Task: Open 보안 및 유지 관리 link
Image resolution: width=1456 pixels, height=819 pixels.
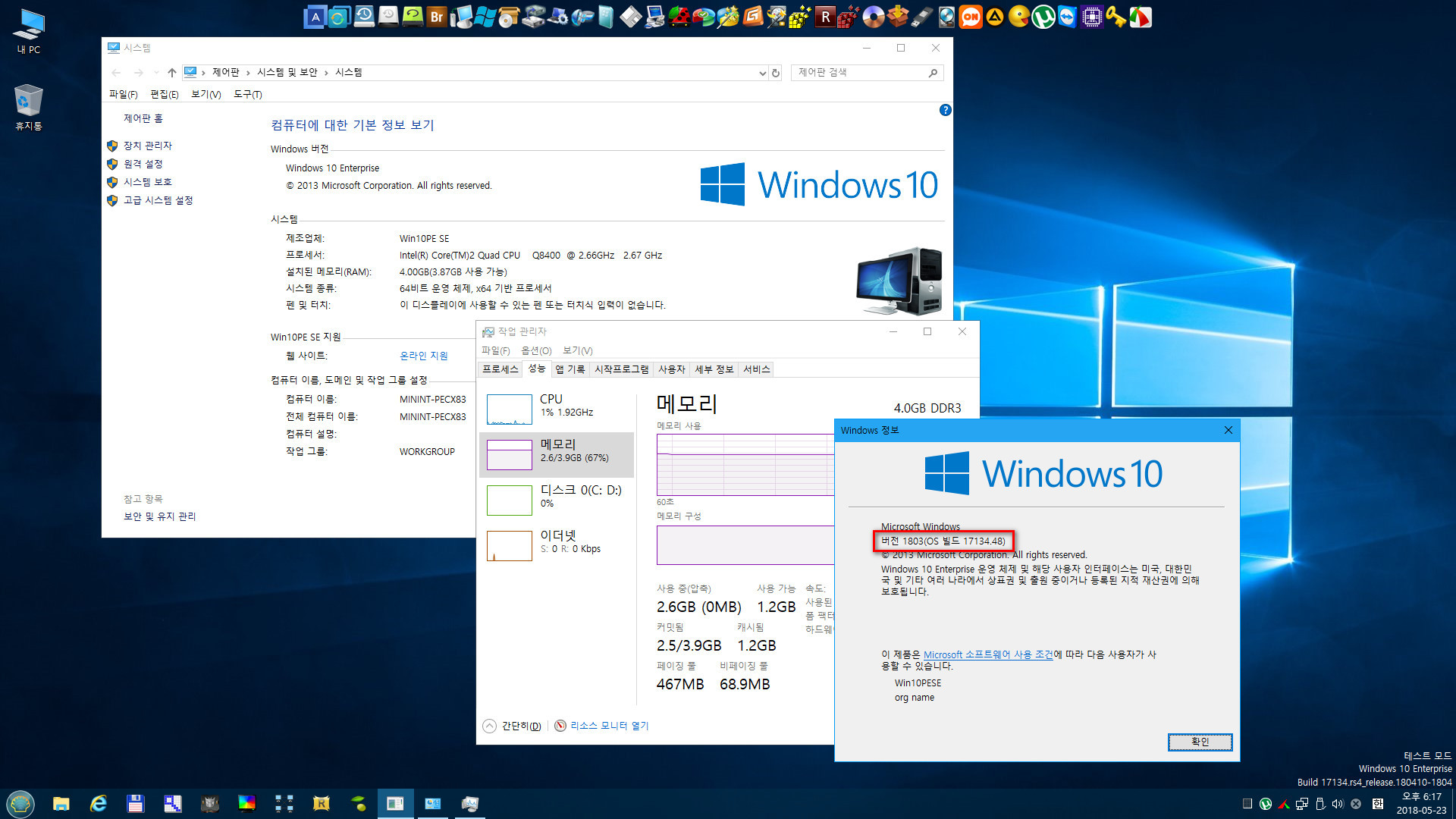Action: tap(160, 516)
